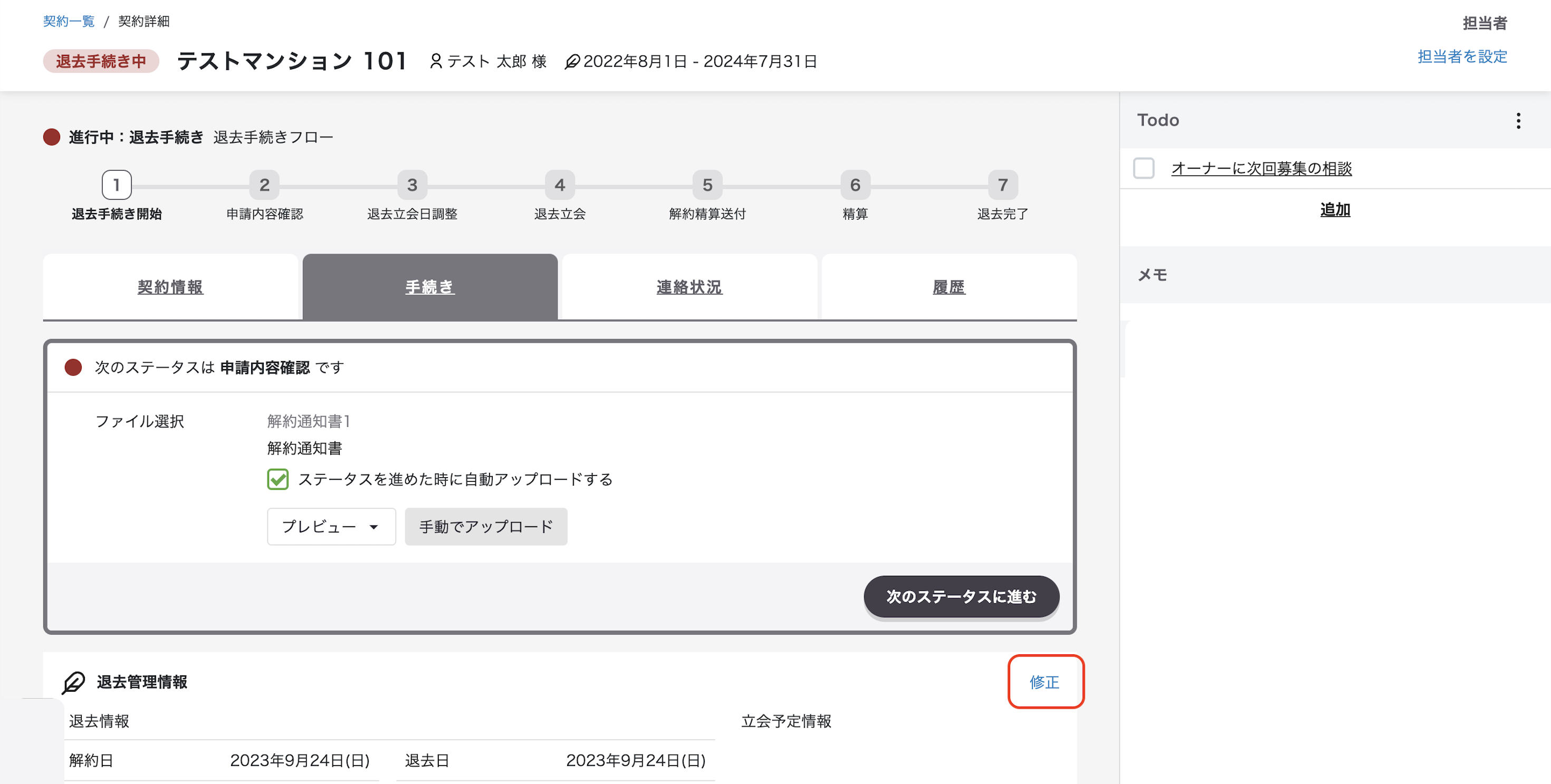Select step 3 退去立会日調整 in the flow

pyautogui.click(x=413, y=185)
